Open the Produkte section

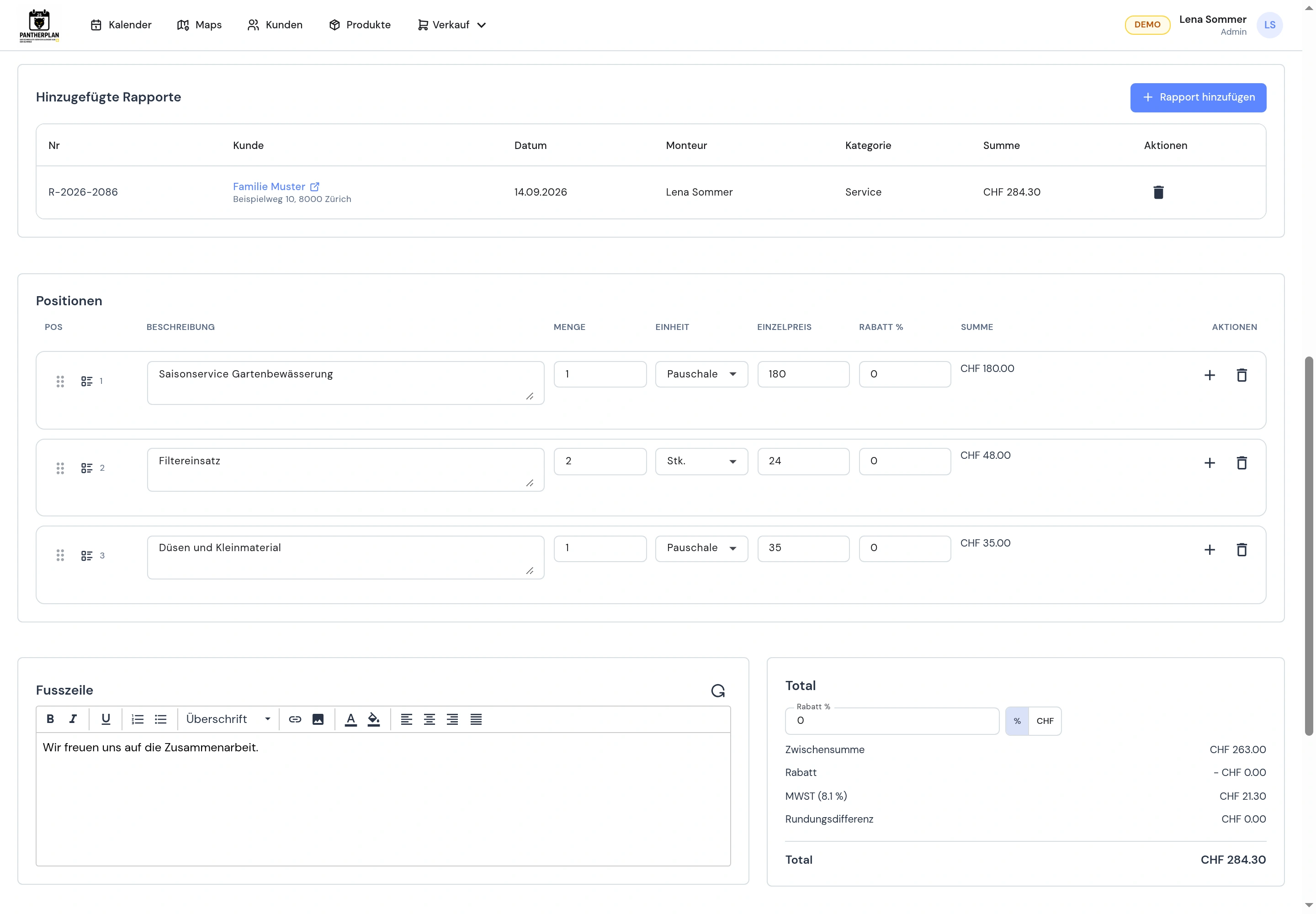[360, 25]
